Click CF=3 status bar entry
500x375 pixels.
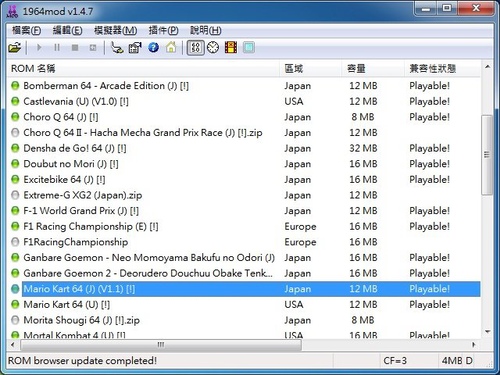coord(395,361)
